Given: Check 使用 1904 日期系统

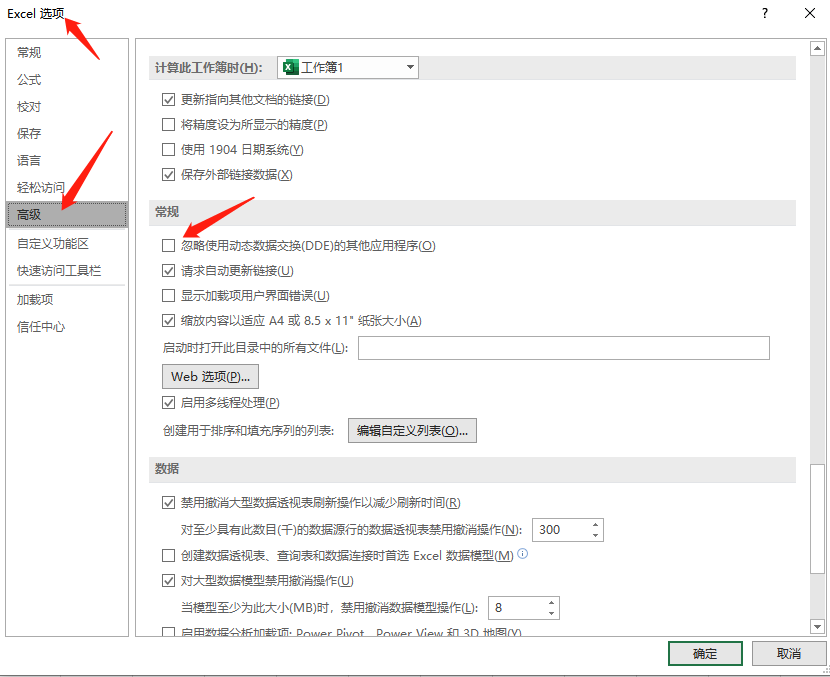Looking at the screenshot, I should tap(168, 150).
